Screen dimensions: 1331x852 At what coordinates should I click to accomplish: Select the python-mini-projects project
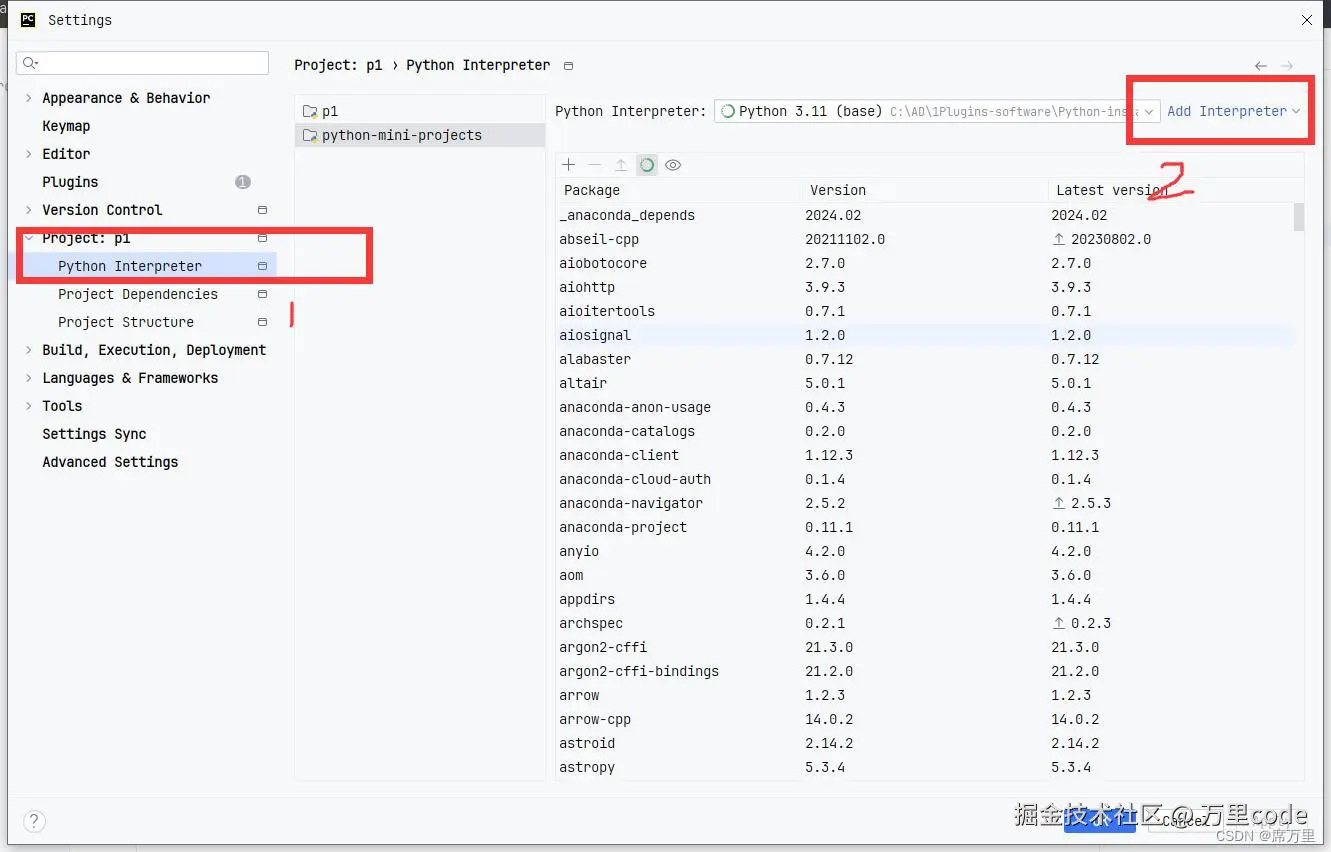click(x=420, y=135)
